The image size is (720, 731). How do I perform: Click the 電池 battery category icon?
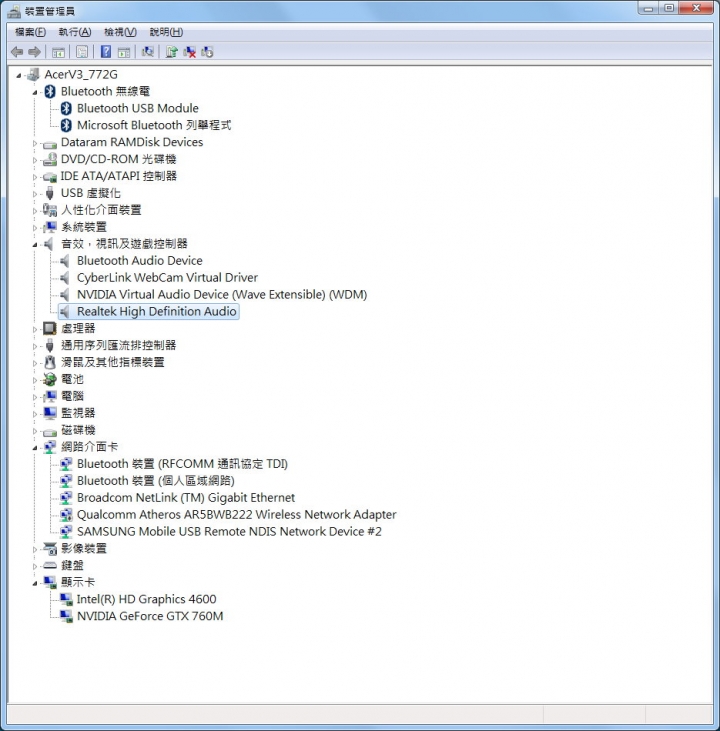(x=49, y=379)
